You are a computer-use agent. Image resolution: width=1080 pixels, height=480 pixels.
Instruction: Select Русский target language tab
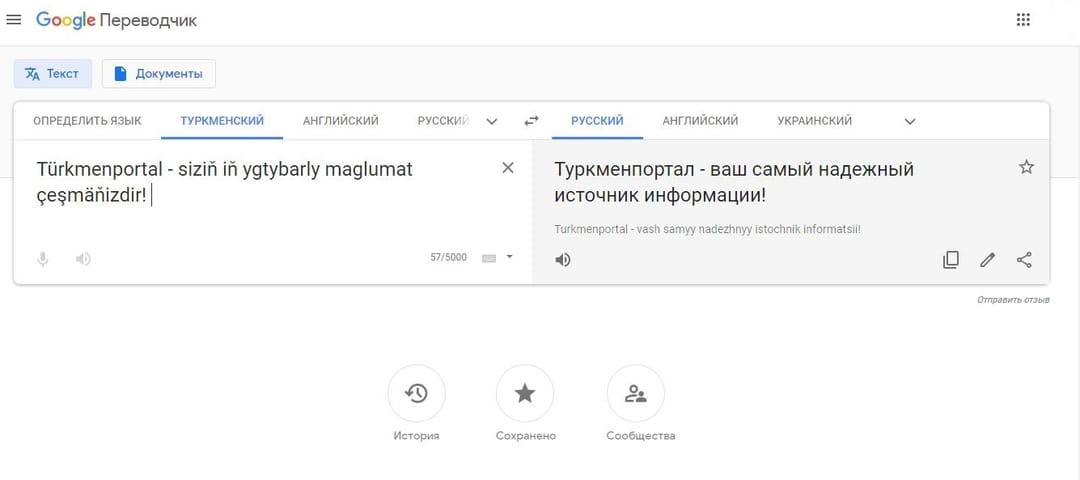597,121
